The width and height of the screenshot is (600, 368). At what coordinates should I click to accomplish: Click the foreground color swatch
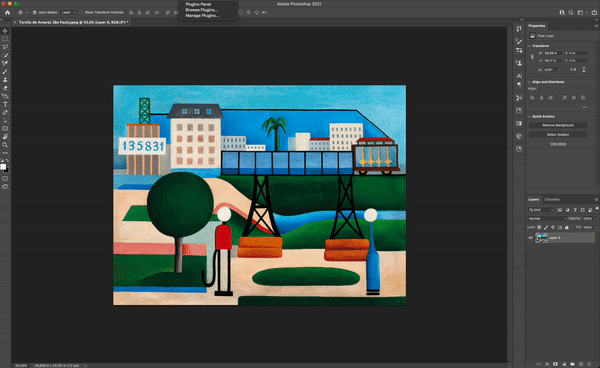[3, 167]
